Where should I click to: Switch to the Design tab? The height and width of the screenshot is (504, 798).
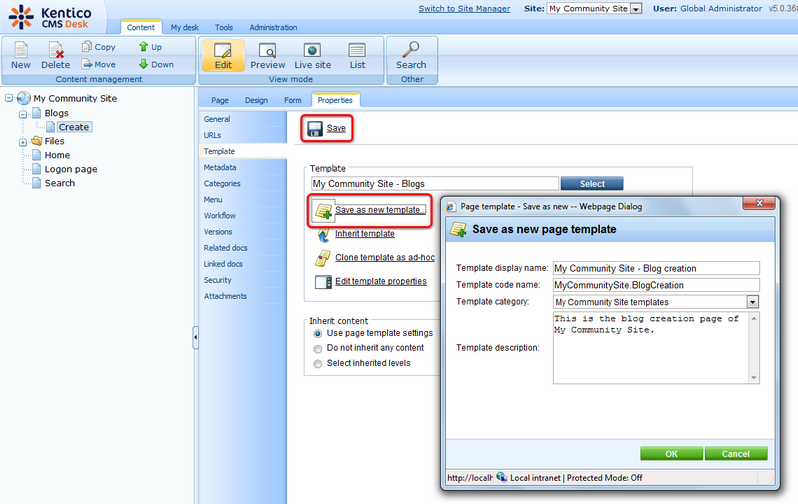256,100
